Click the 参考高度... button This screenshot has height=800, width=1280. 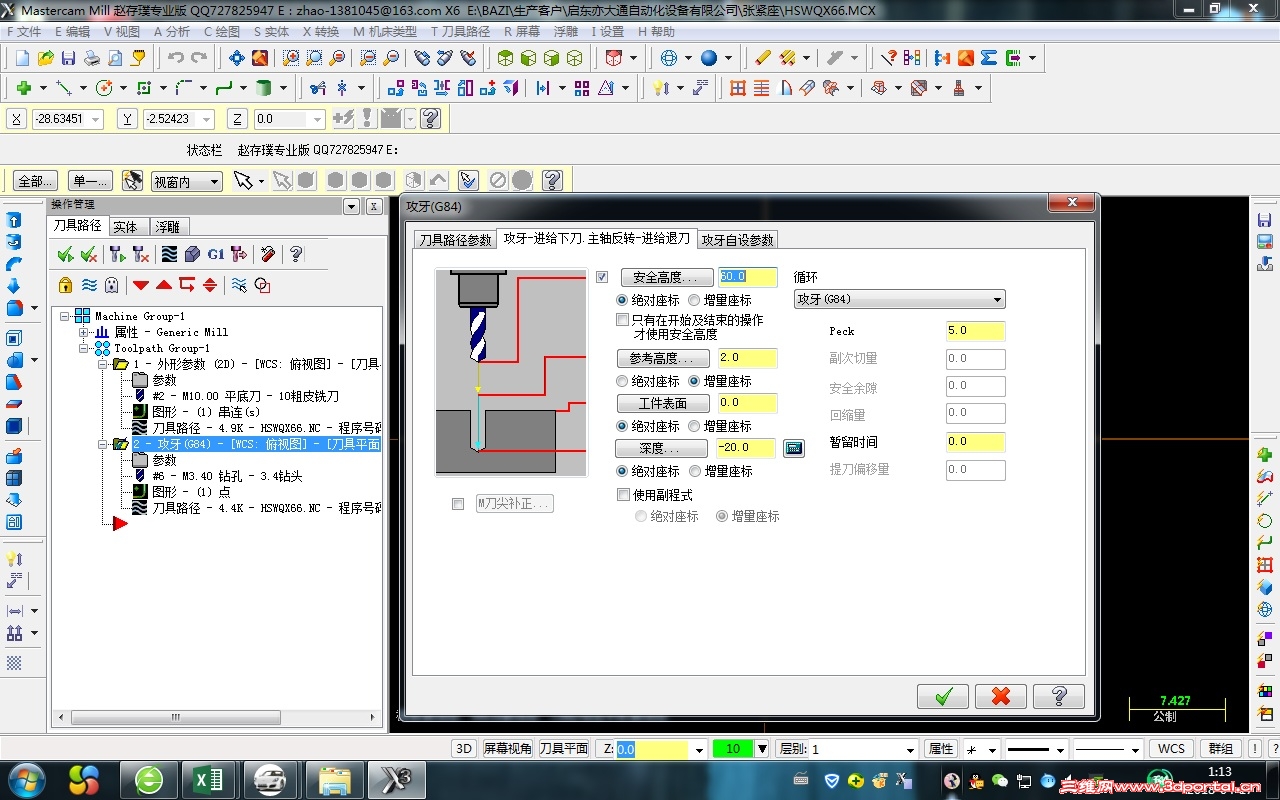[x=663, y=358]
